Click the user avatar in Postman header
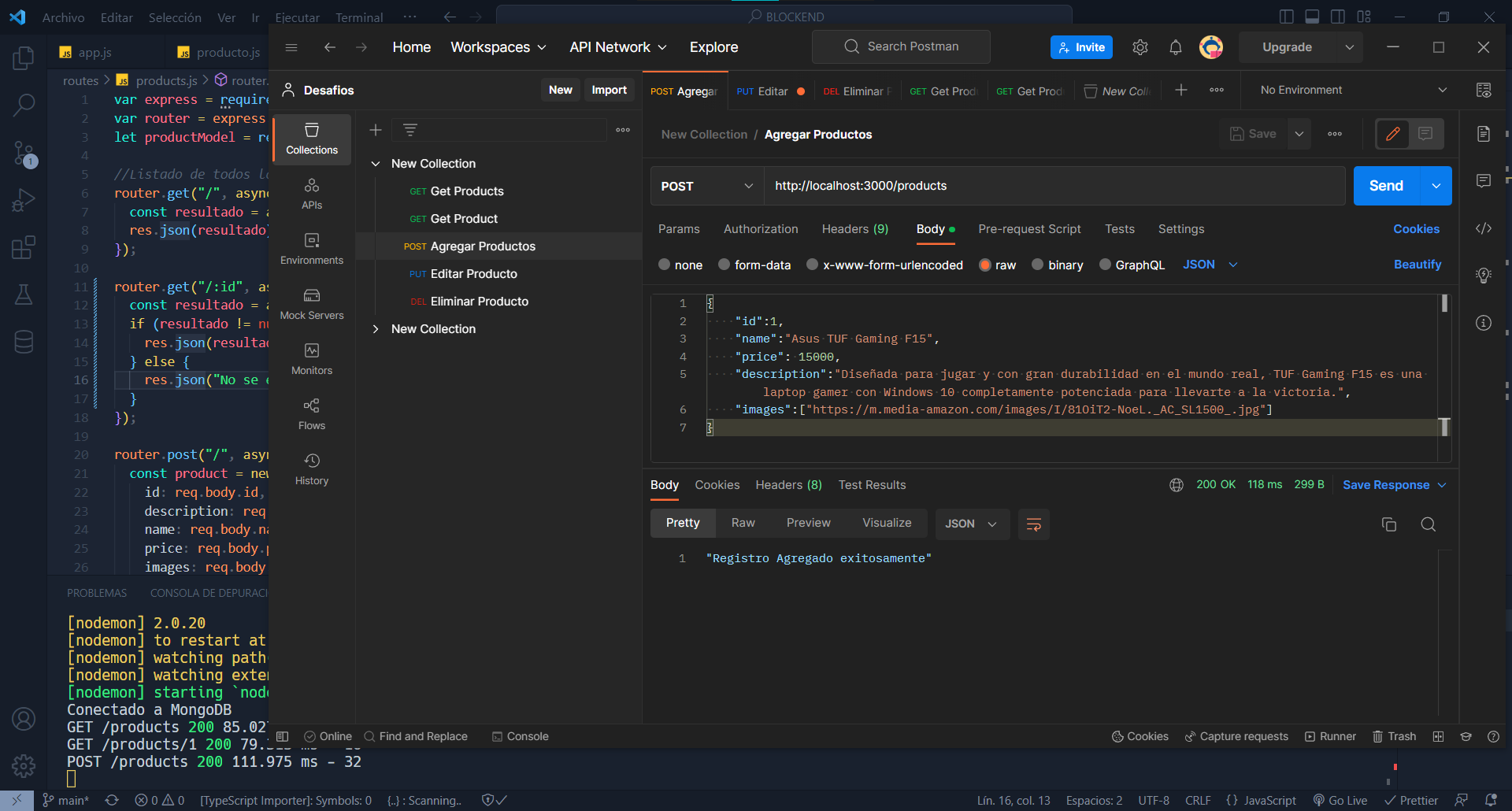Image resolution: width=1512 pixels, height=811 pixels. pyautogui.click(x=1211, y=47)
